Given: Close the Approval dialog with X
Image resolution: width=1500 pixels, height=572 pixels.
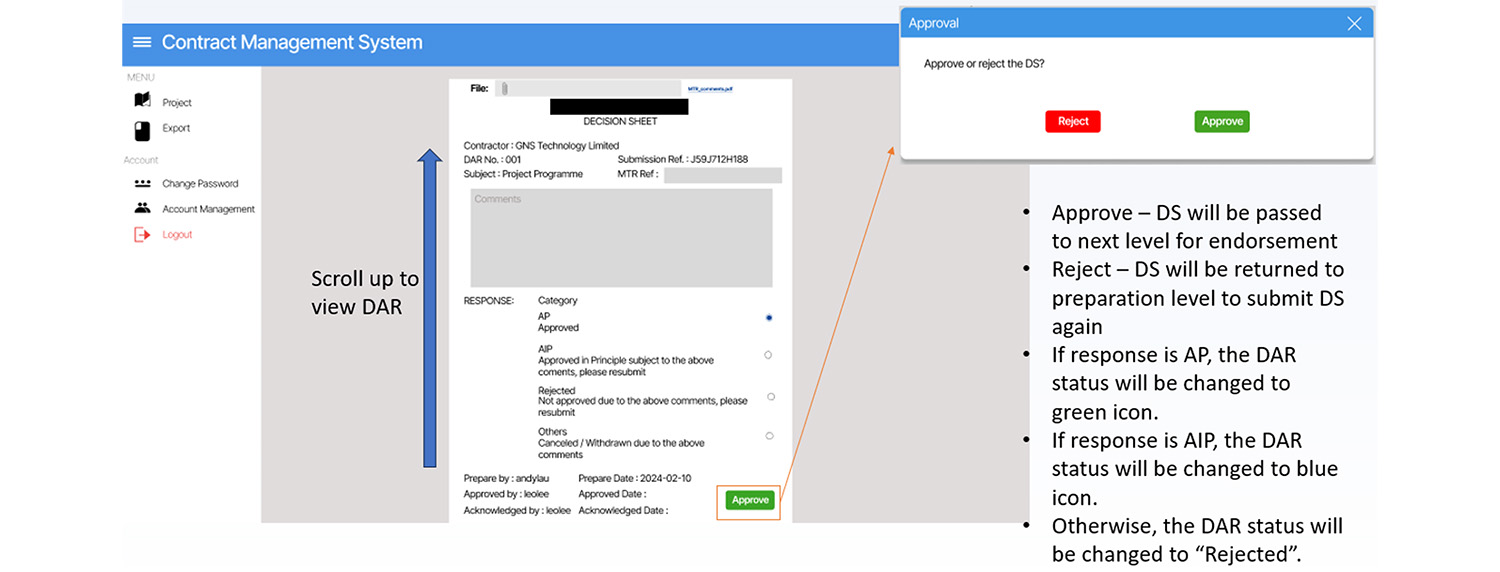Looking at the screenshot, I should (1354, 24).
